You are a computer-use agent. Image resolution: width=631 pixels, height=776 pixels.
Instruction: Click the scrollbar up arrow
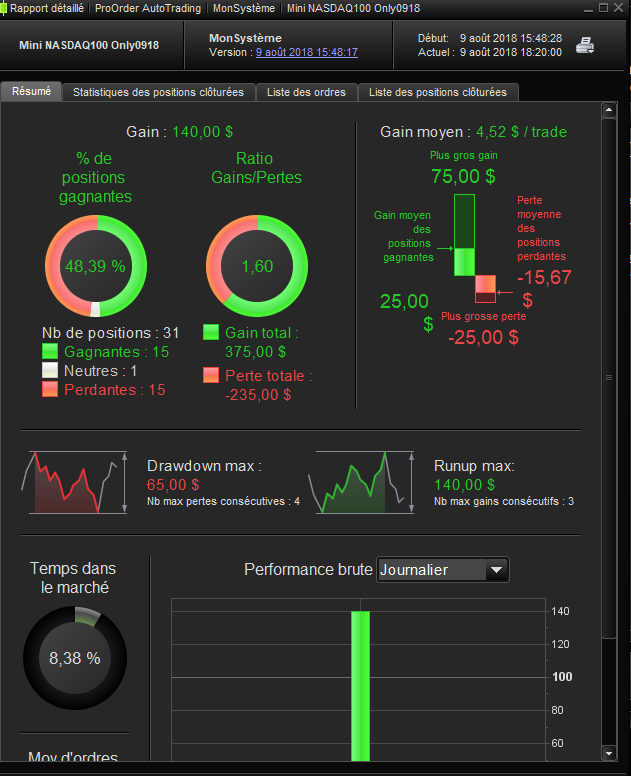tap(609, 110)
